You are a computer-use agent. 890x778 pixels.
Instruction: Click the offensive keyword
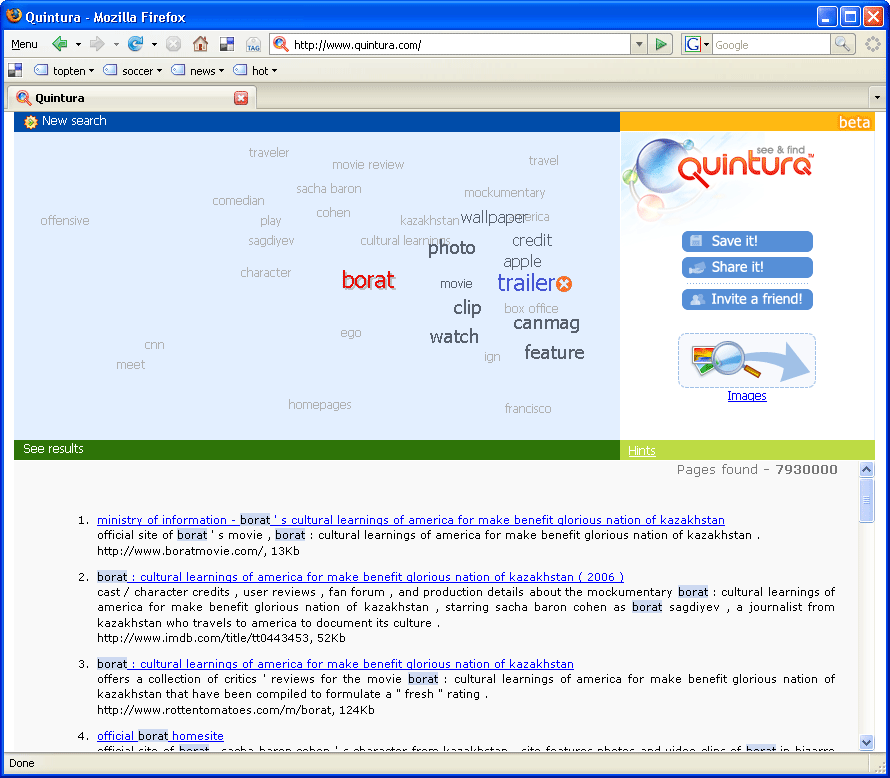pos(65,220)
